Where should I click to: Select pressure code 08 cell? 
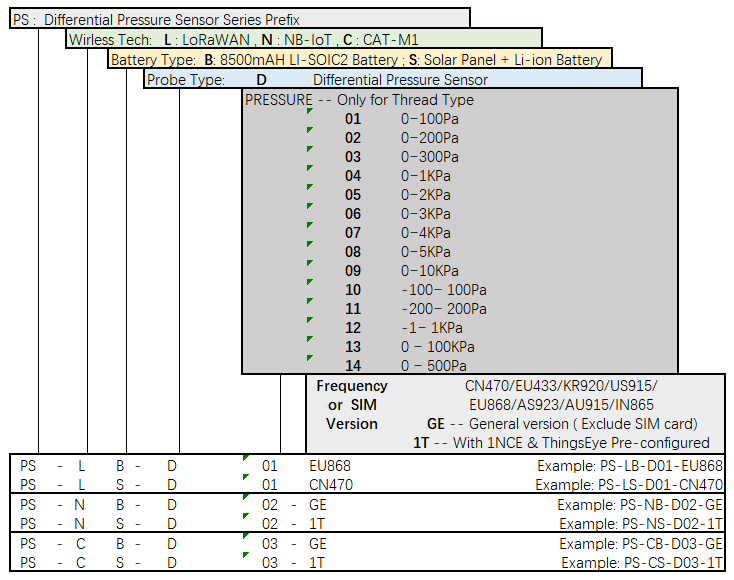(x=353, y=252)
